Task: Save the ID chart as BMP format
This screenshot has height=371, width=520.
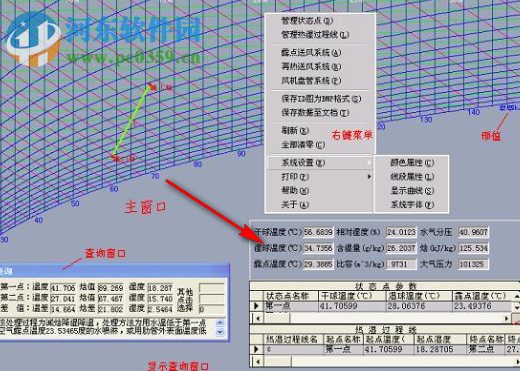Action: point(321,99)
